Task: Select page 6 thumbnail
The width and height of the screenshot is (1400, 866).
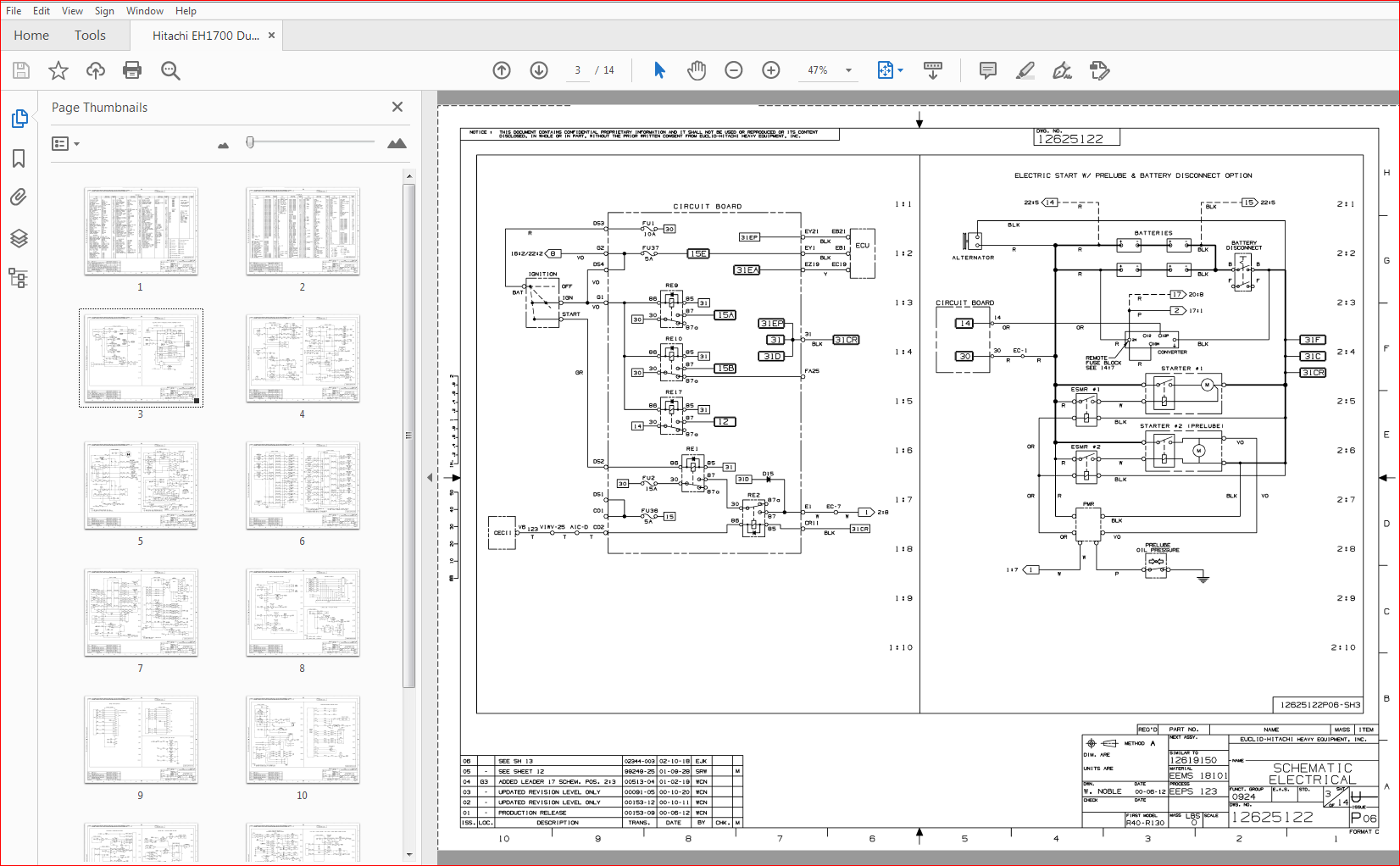Action: (303, 486)
